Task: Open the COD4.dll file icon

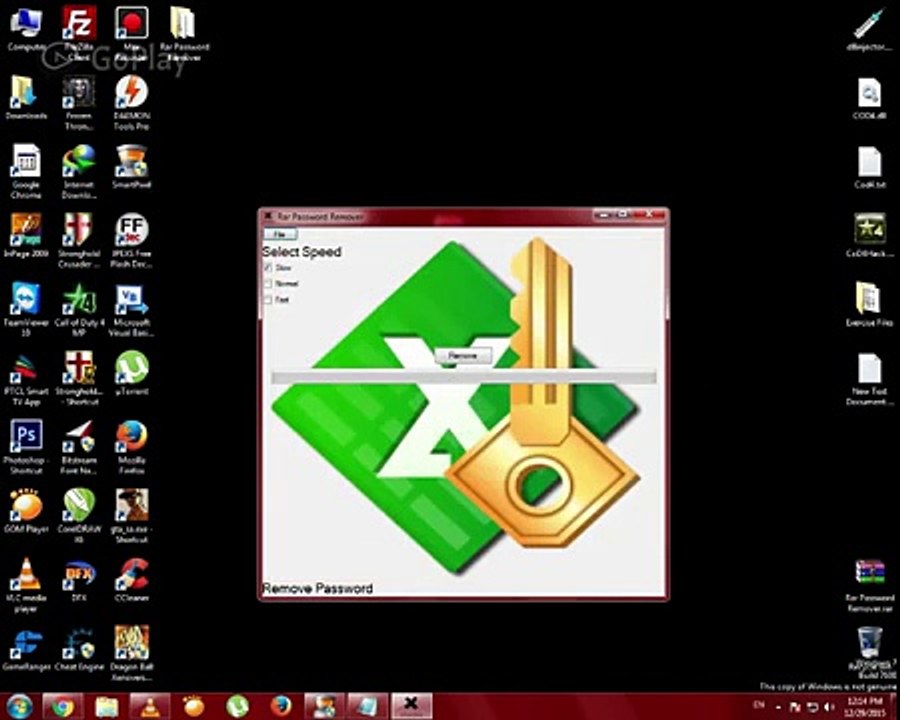Action: pos(869,98)
